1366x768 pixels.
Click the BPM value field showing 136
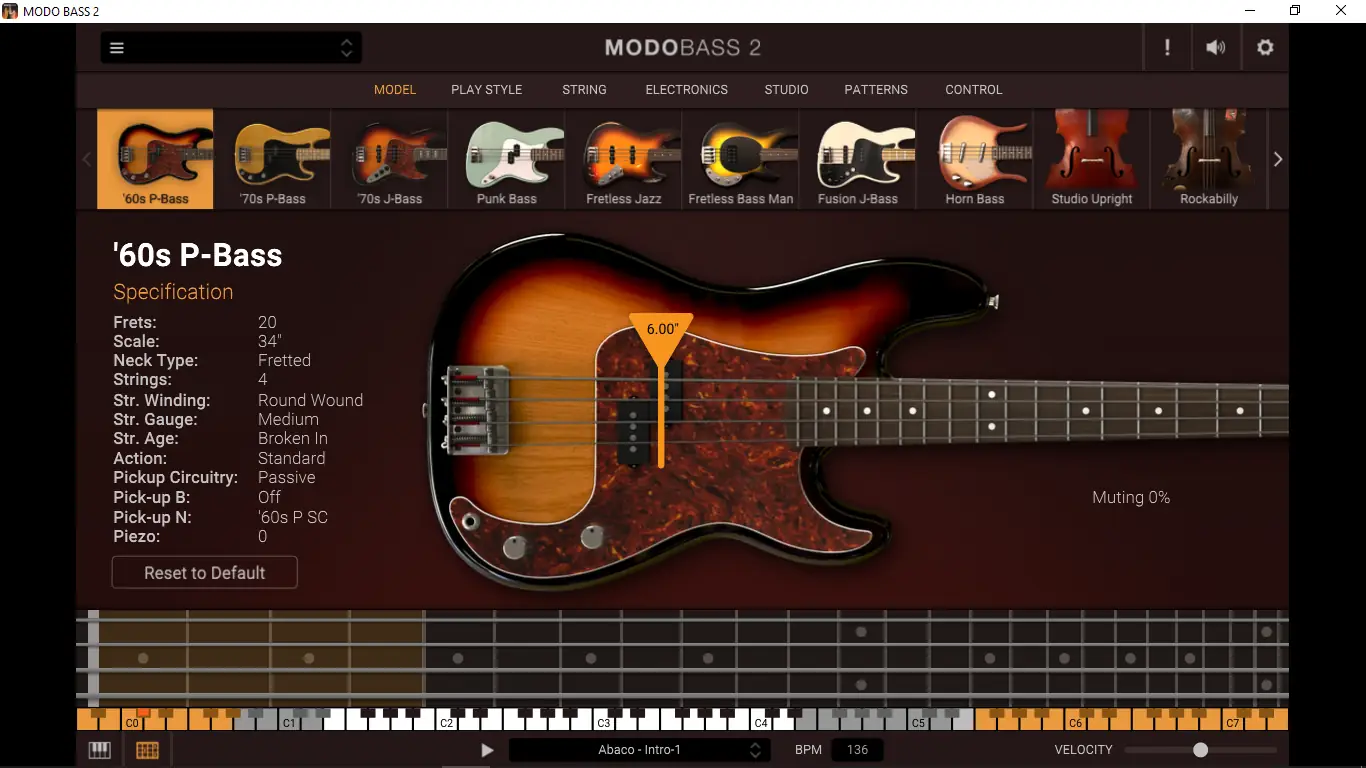(857, 750)
